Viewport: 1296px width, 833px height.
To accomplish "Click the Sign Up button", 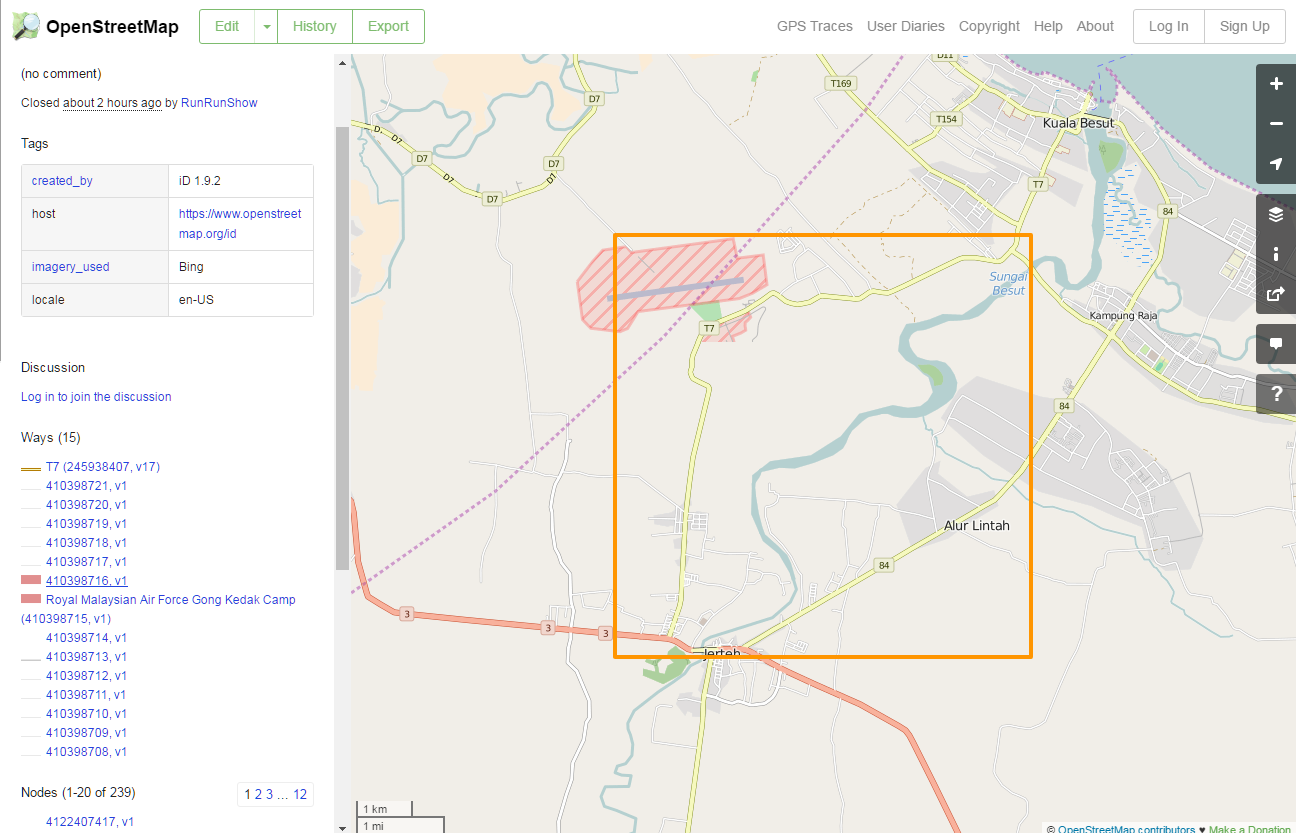I will pos(1244,27).
